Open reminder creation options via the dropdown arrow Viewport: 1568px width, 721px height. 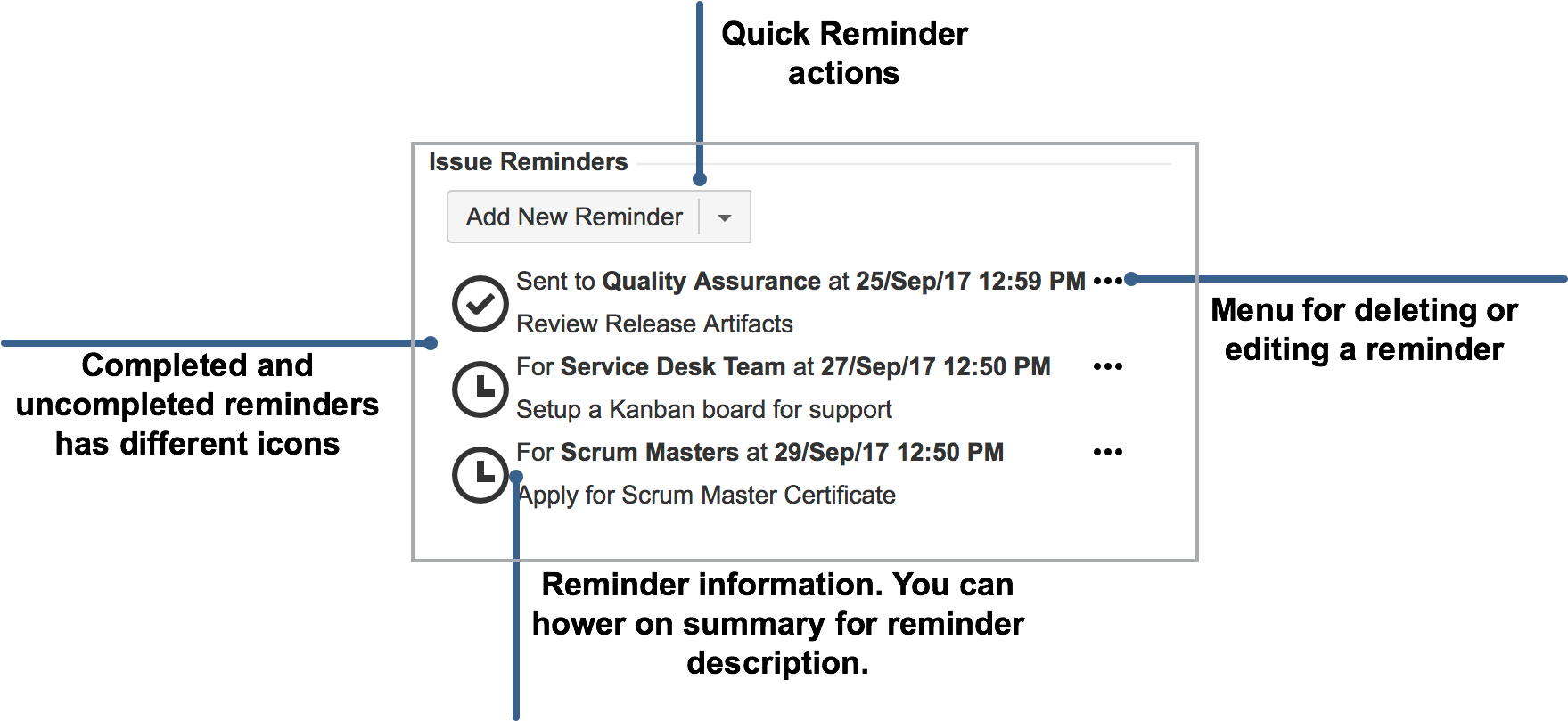coord(725,216)
